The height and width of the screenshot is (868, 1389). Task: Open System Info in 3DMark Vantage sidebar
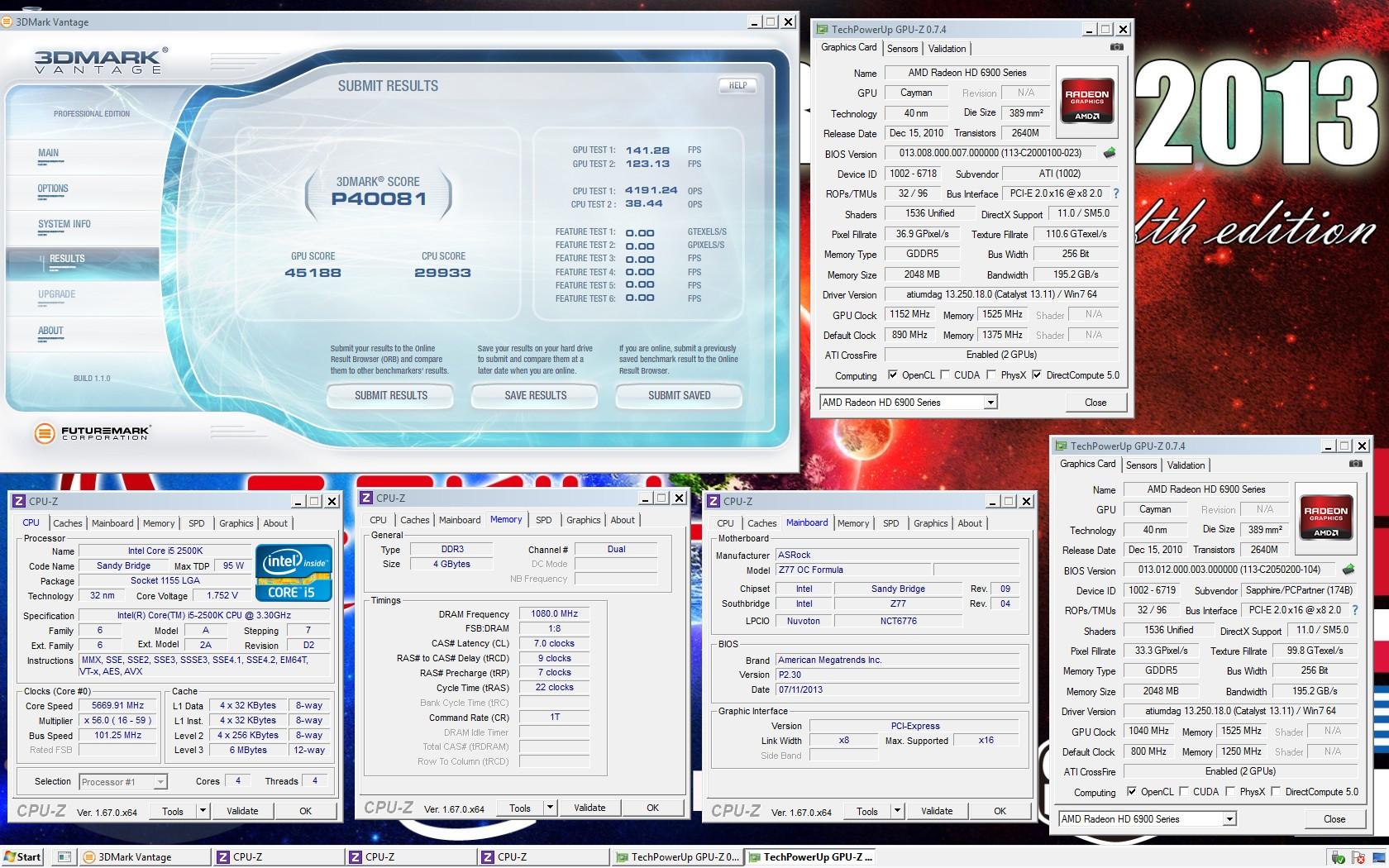coord(64,224)
